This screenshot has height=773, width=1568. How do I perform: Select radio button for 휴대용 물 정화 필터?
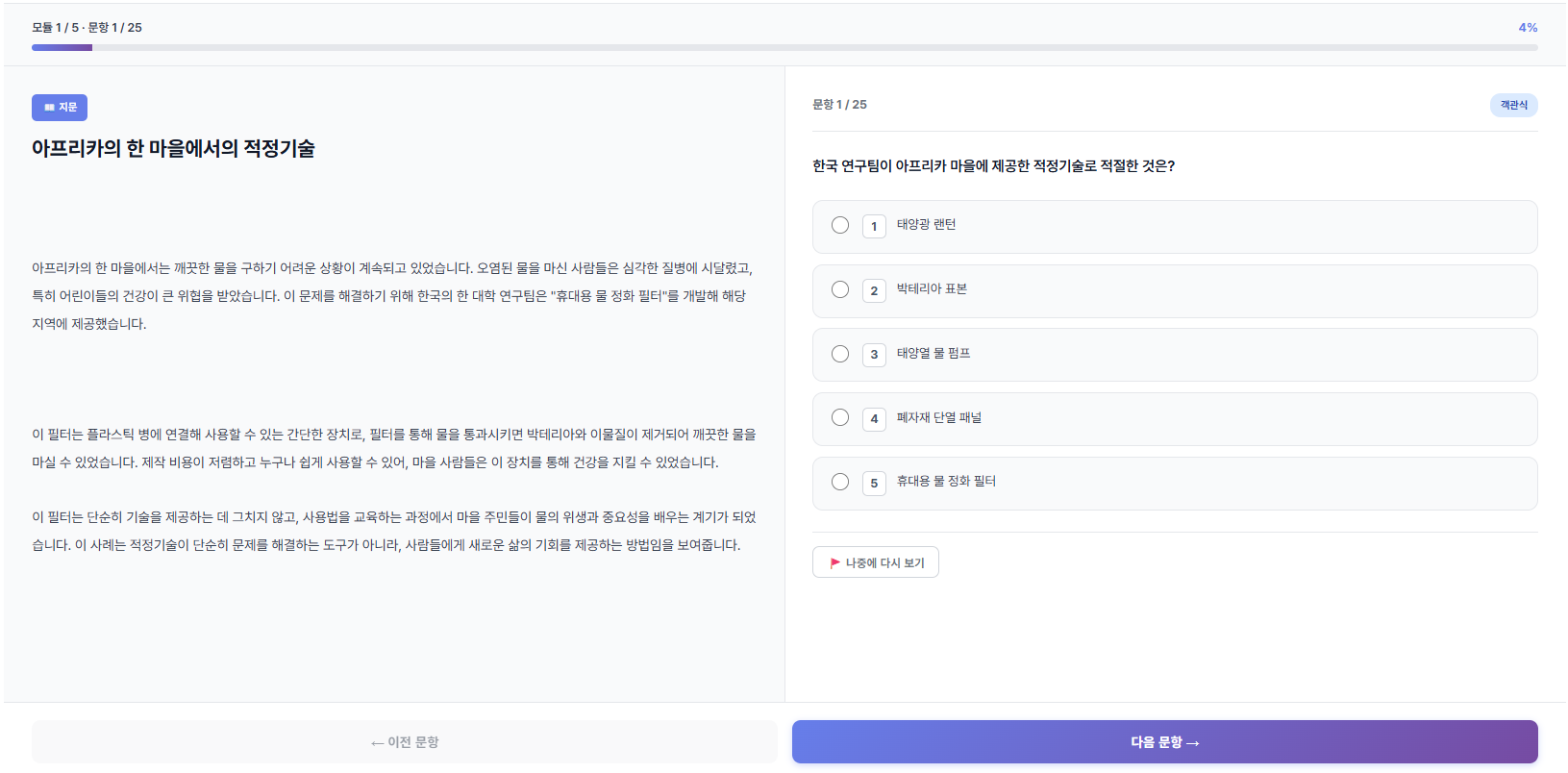tap(840, 482)
